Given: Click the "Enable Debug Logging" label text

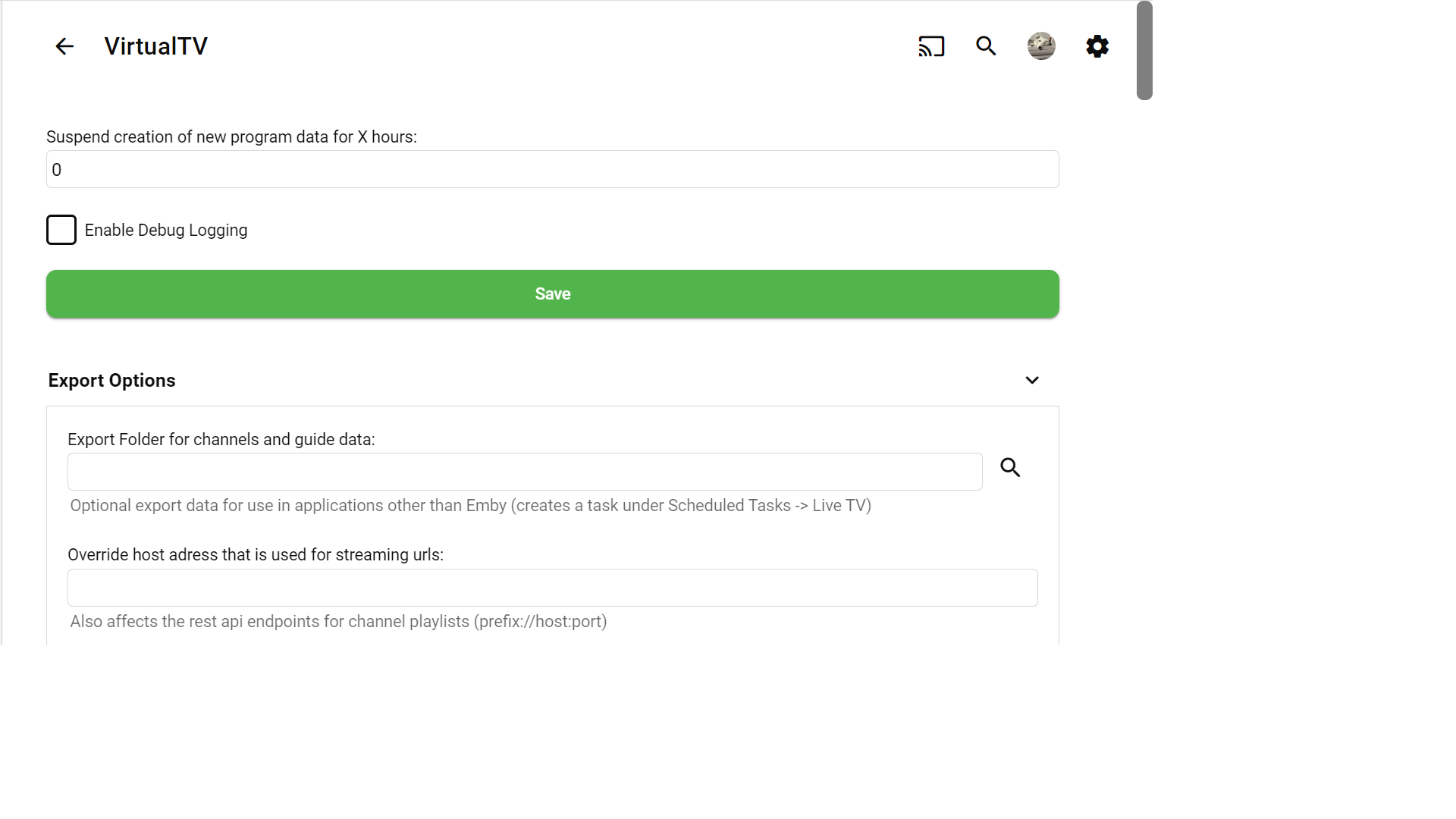Looking at the screenshot, I should (165, 231).
